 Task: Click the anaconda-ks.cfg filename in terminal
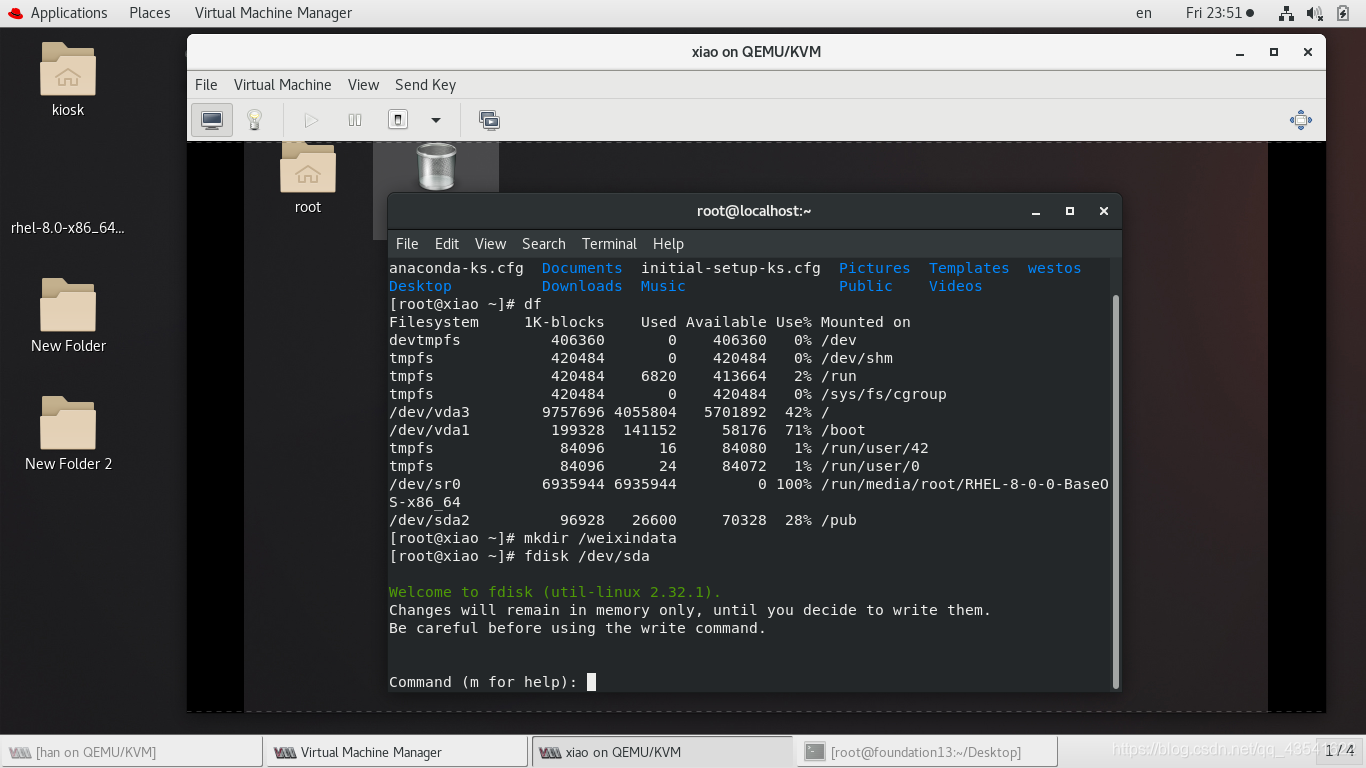click(456, 268)
